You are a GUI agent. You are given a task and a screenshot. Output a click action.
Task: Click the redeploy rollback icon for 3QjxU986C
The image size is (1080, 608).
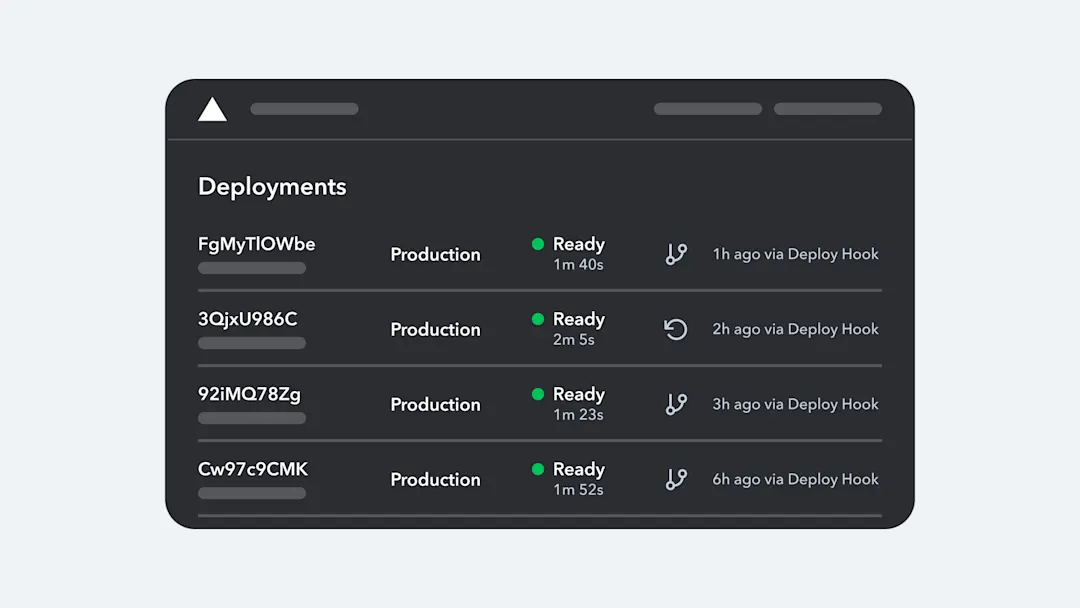675,329
